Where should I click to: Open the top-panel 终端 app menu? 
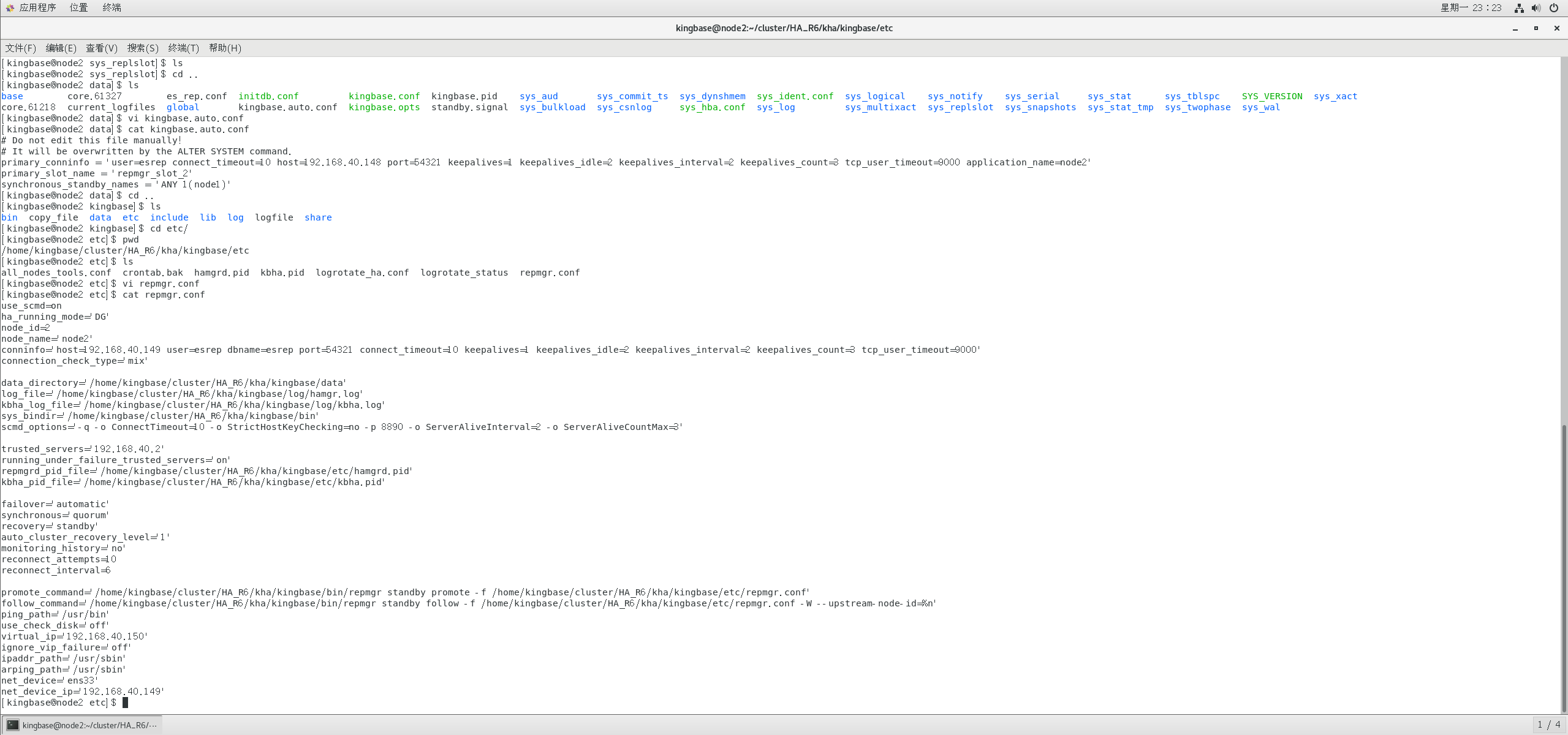tap(112, 7)
